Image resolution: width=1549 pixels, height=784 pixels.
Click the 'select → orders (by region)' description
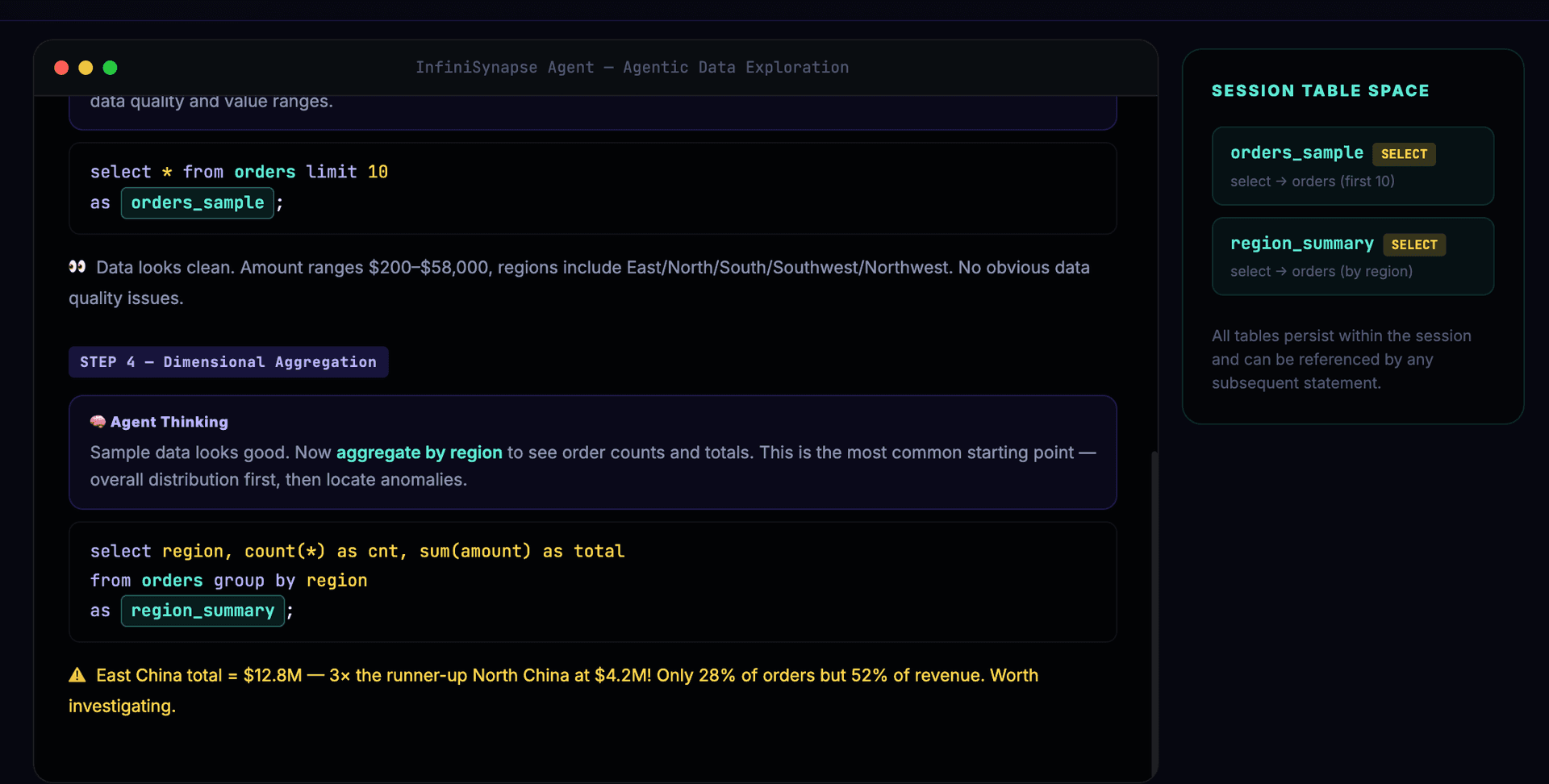(x=1321, y=272)
